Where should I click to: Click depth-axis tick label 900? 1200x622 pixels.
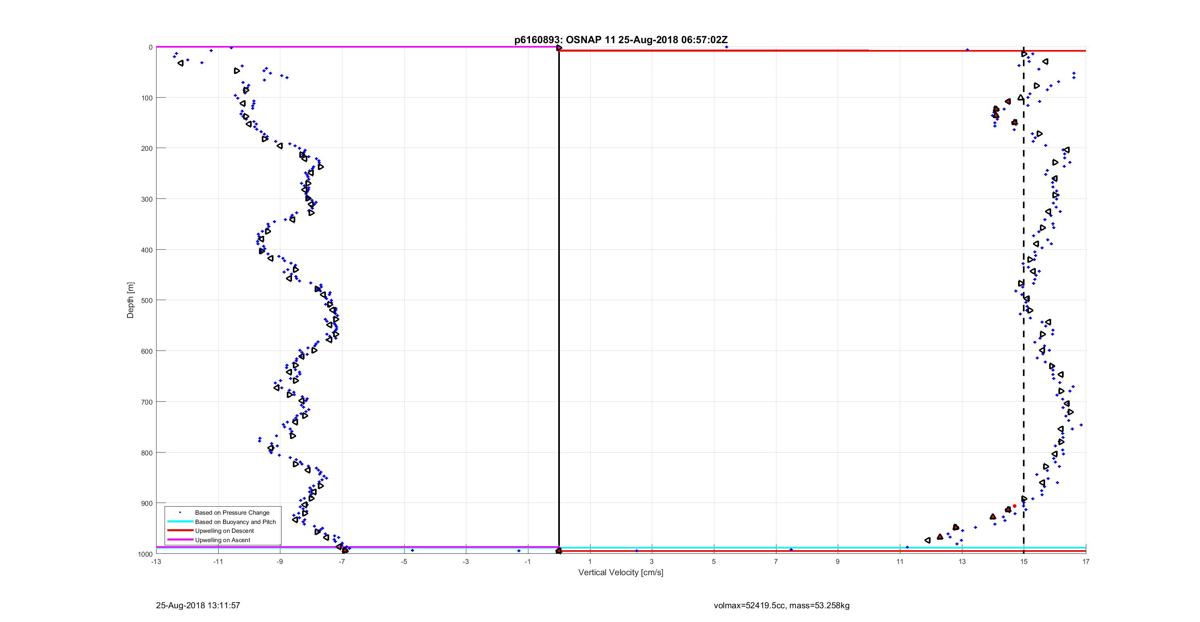click(x=146, y=503)
